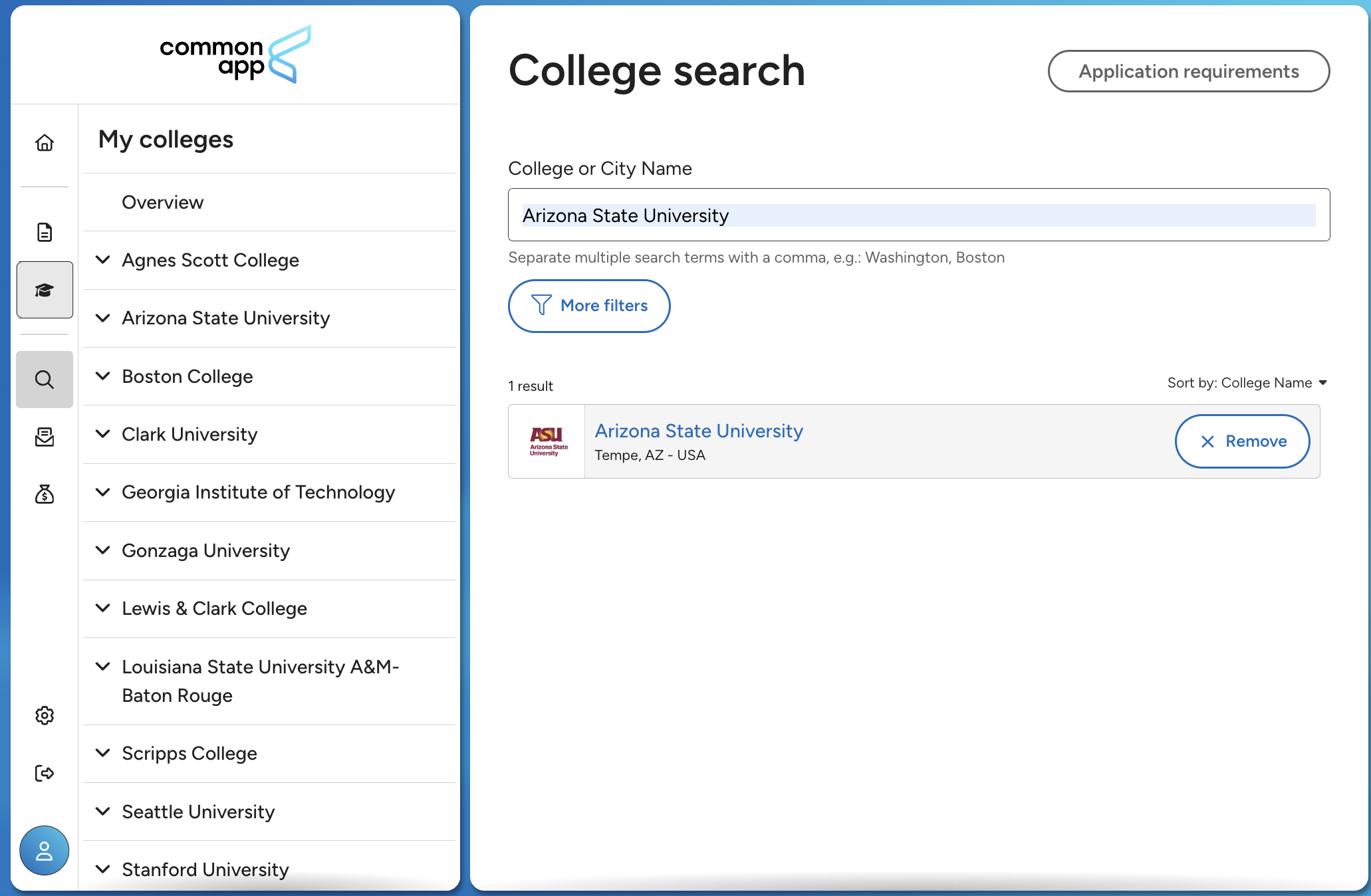This screenshot has width=1371, height=896.
Task: Open the Arizona State University result link
Action: [698, 431]
